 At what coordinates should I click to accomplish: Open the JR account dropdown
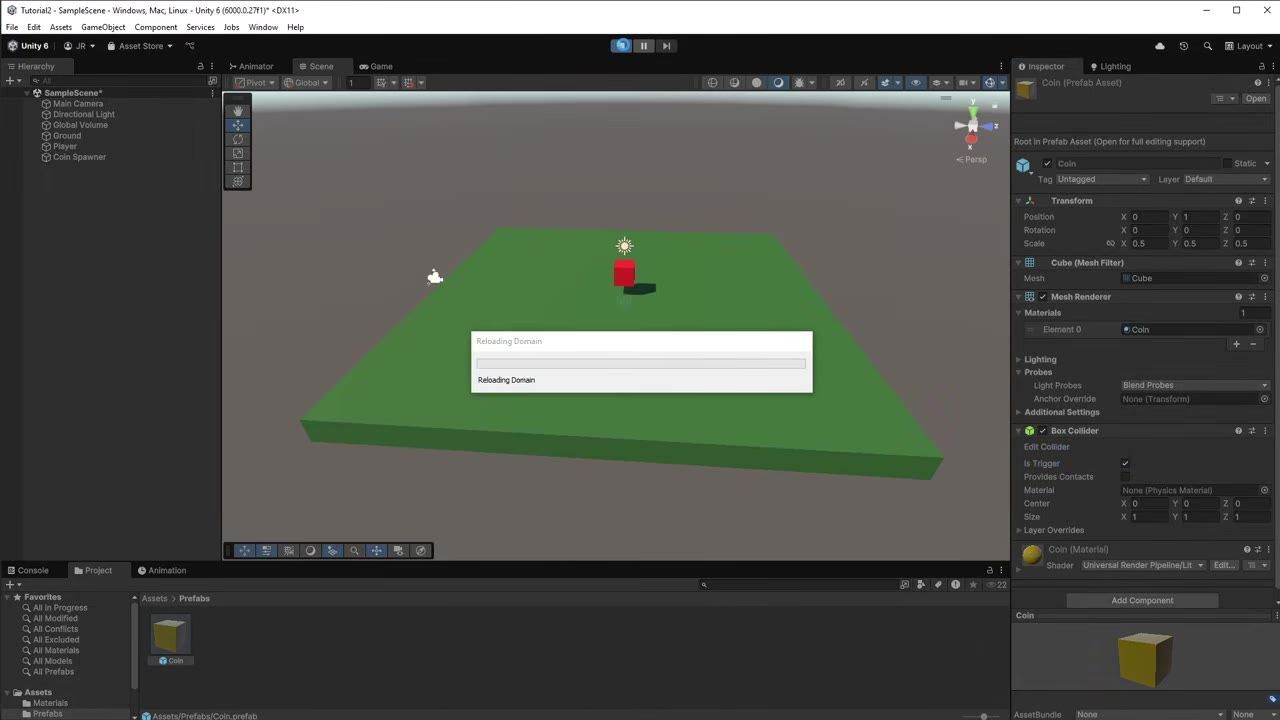click(80, 46)
